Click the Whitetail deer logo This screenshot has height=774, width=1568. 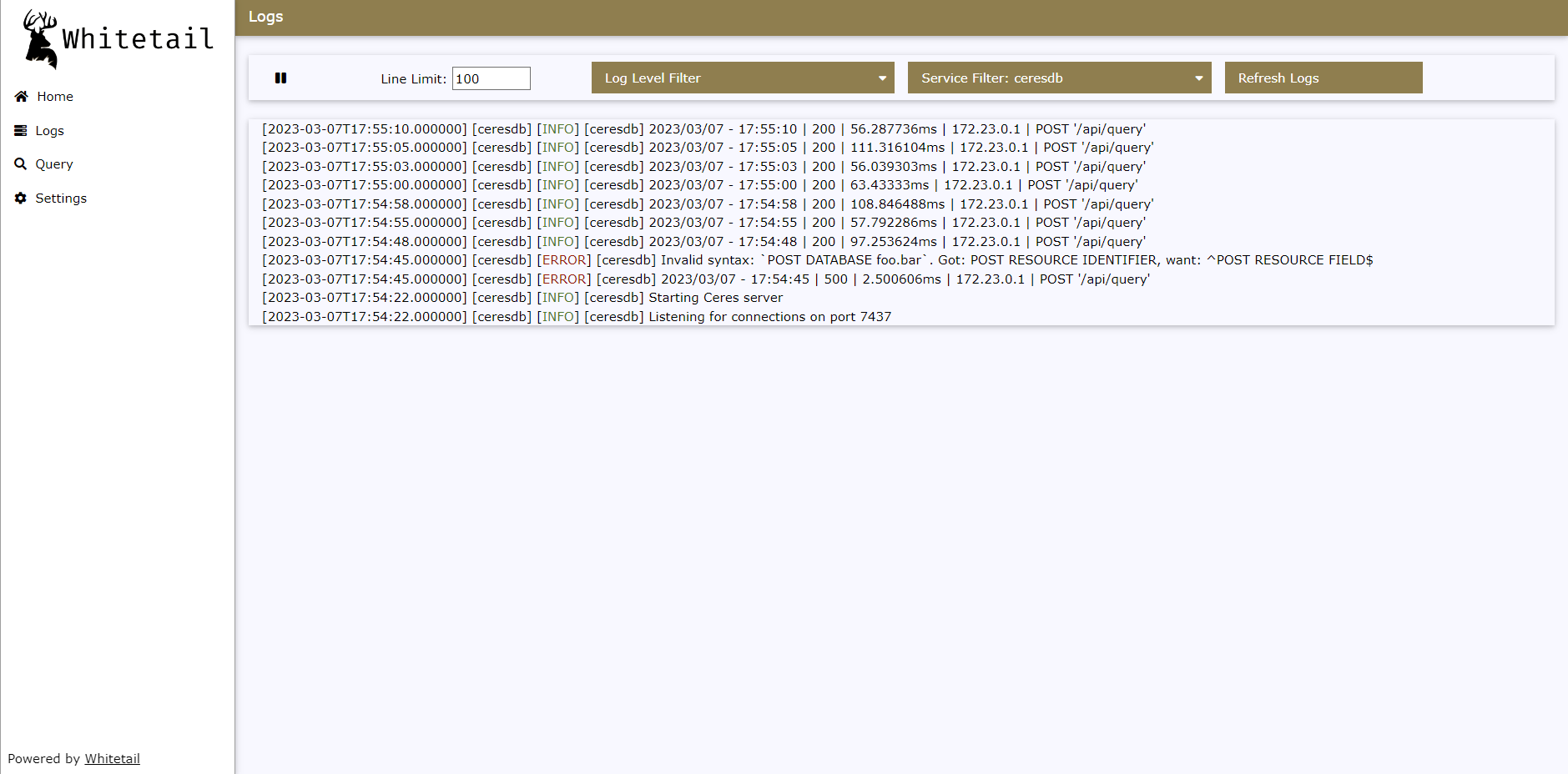40,38
